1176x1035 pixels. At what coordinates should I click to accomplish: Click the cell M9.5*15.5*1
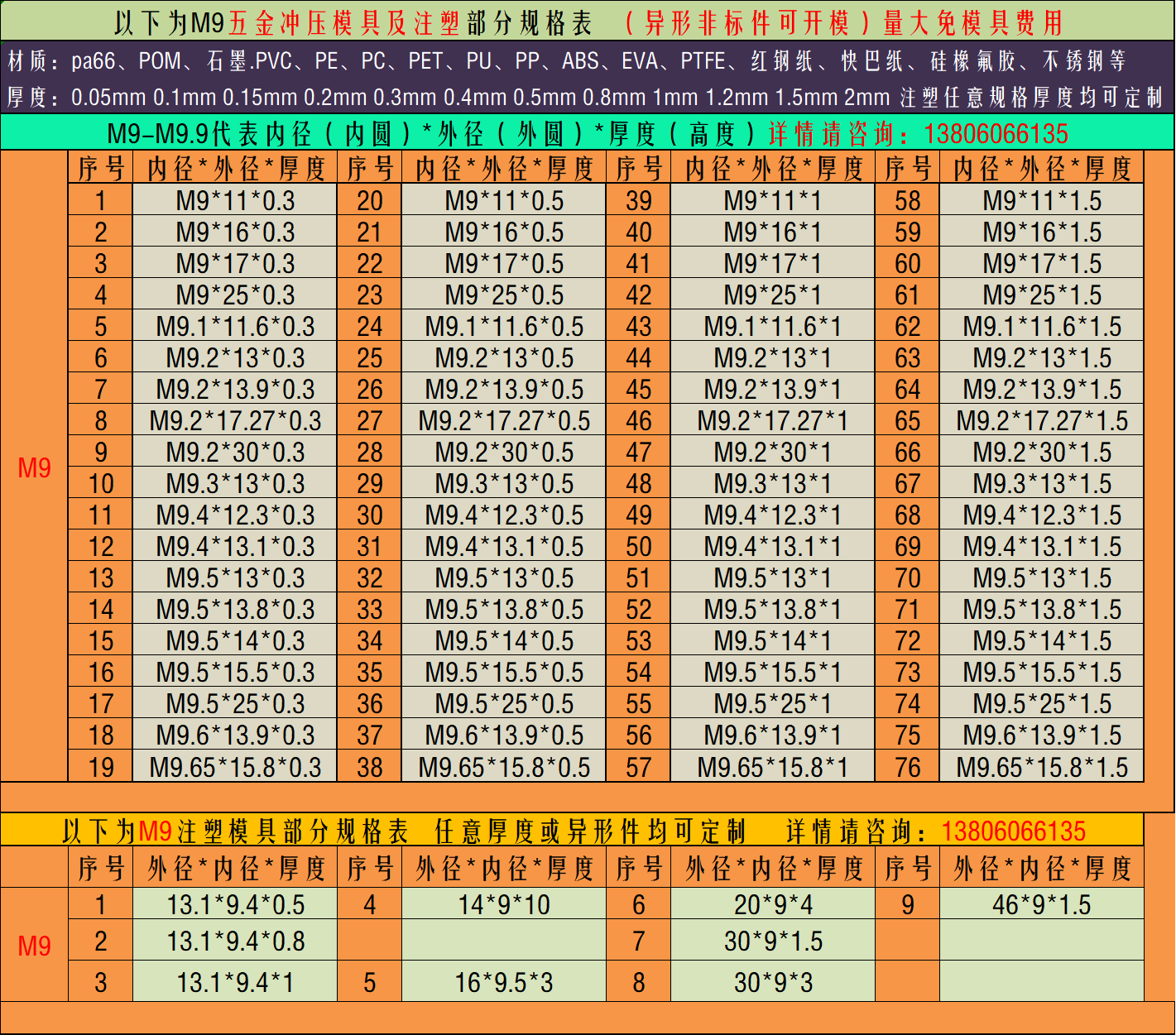pyautogui.click(x=772, y=672)
